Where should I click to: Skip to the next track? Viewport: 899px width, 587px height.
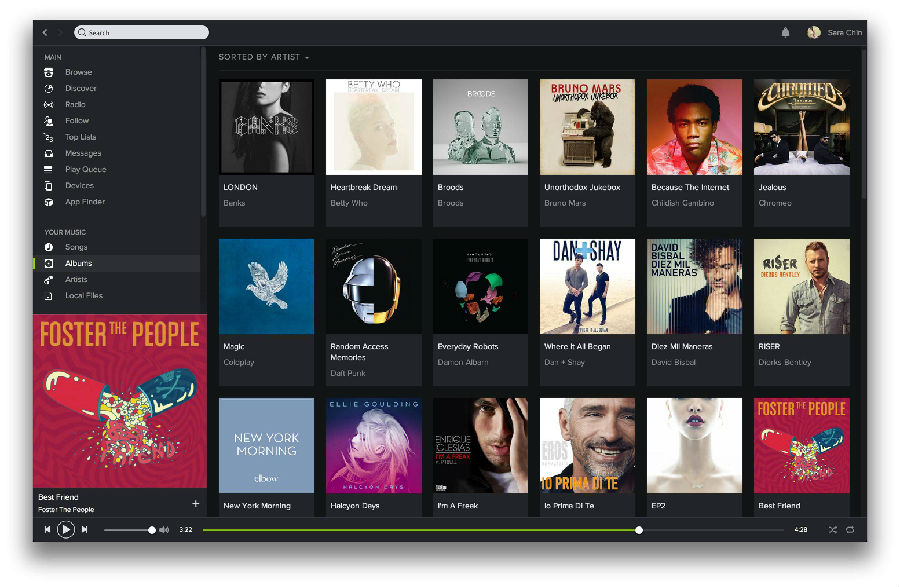[84, 529]
